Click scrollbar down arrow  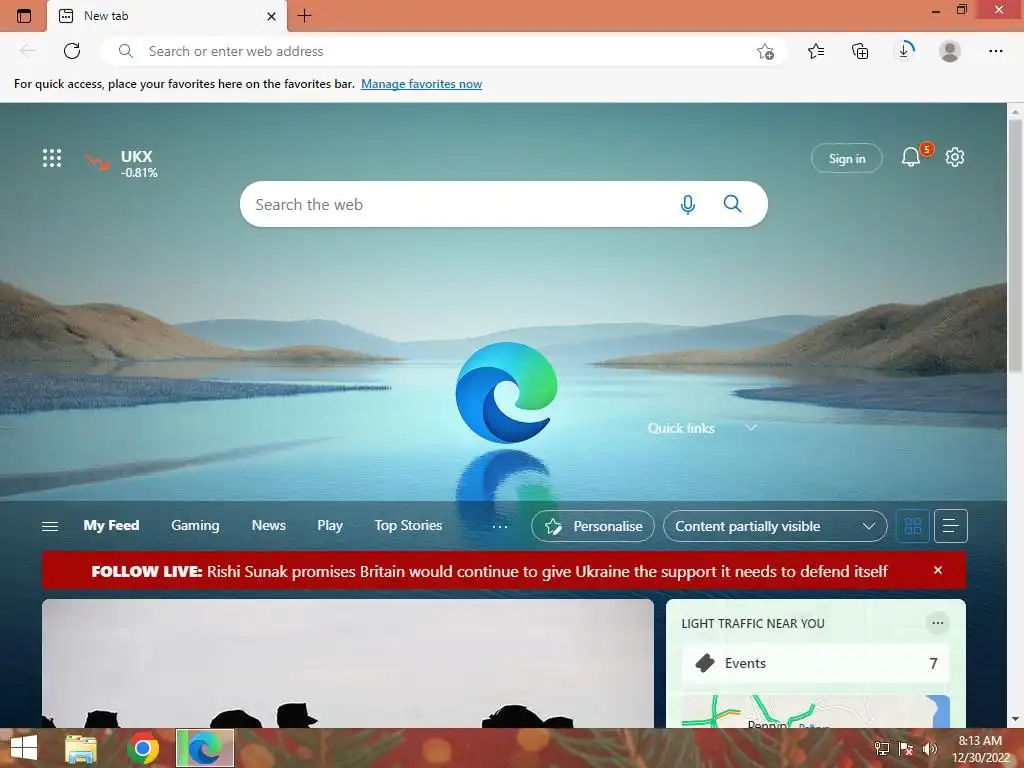[1015, 719]
